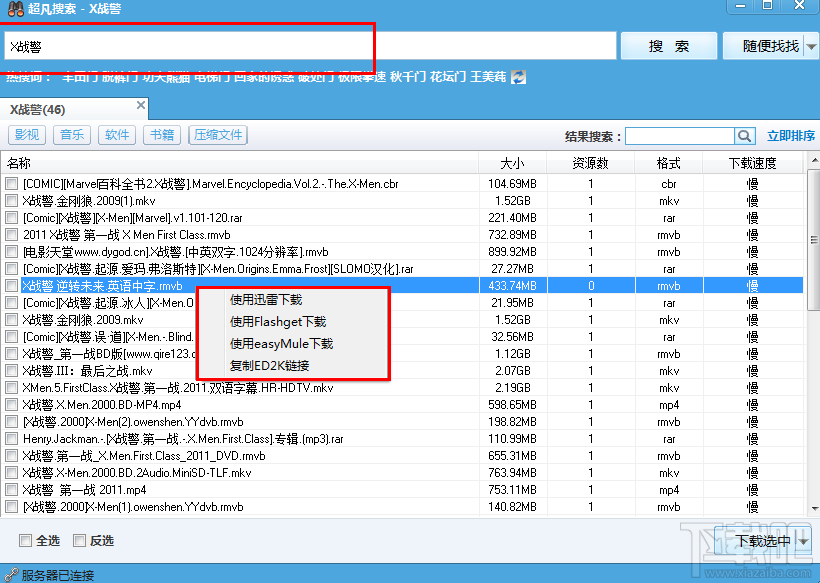Sort by the 资源数 column header
820x583 pixels.
590,163
